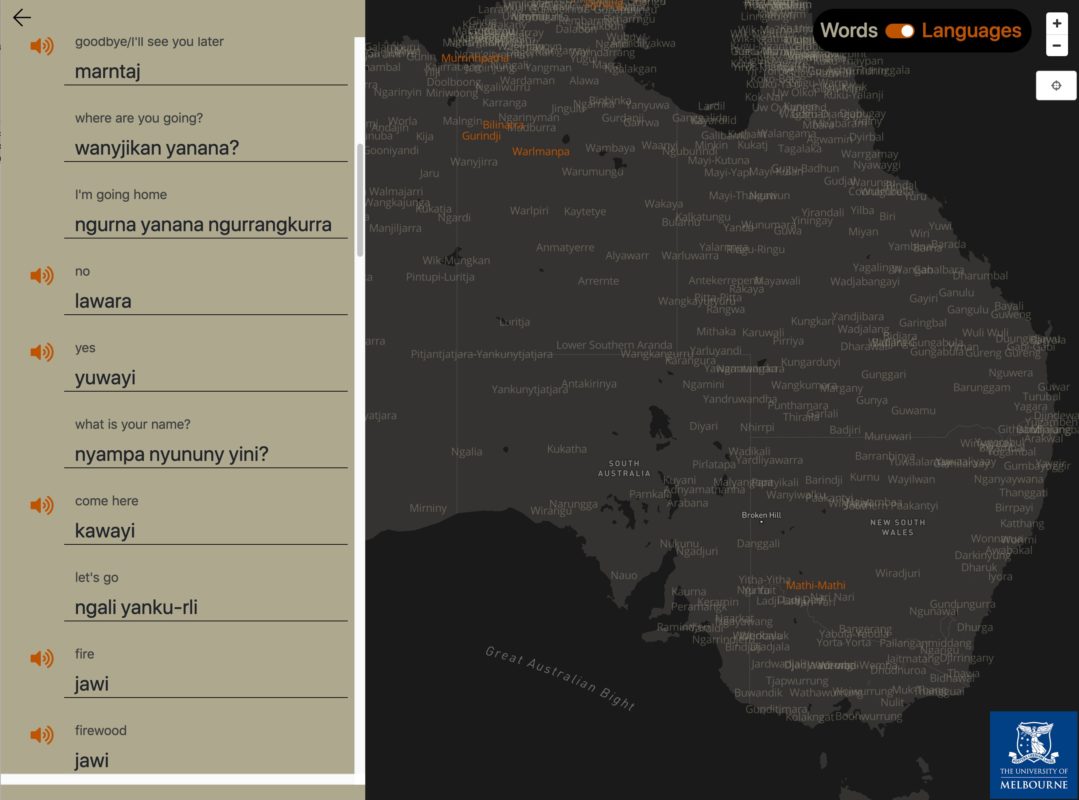1079x800 pixels.
Task: Toggle the Words/Languages switch
Action: [900, 31]
